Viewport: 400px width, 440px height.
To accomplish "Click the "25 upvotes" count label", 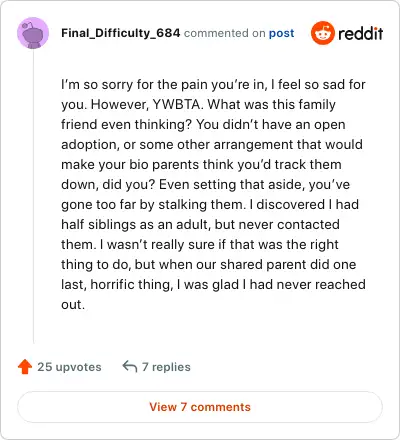I will point(69,367).
